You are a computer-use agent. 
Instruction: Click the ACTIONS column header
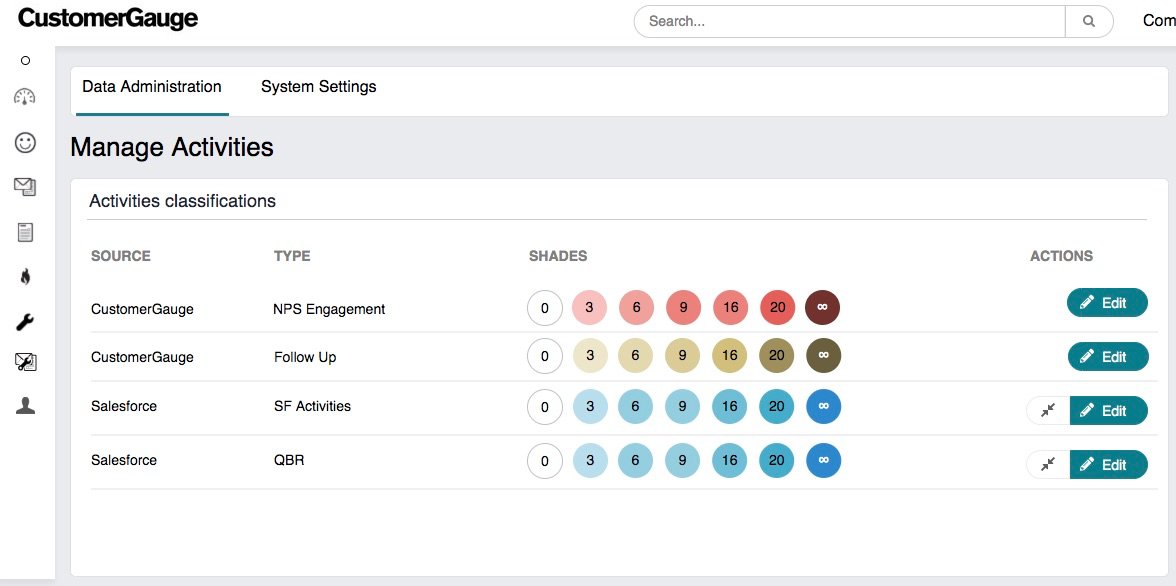click(x=1061, y=256)
